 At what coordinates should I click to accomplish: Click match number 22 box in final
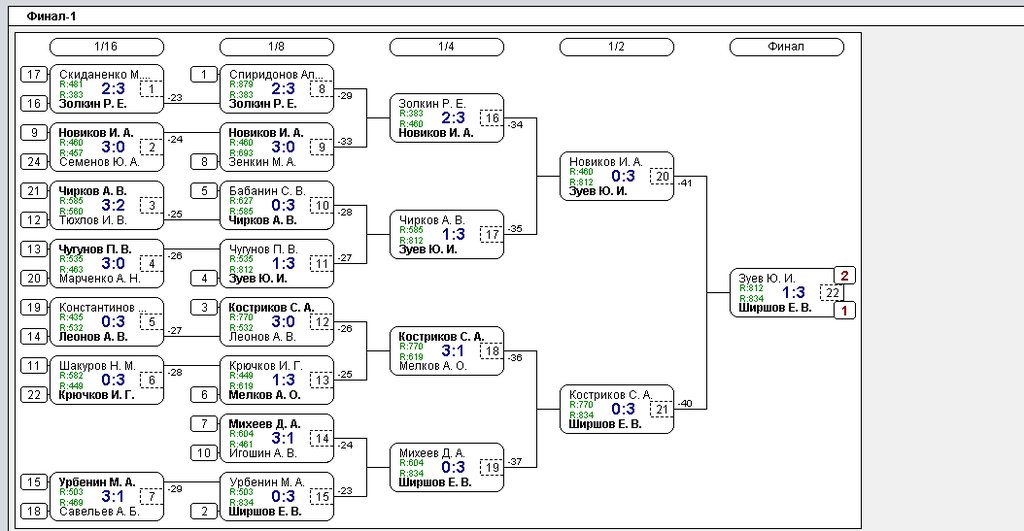pyautogui.click(x=831, y=292)
